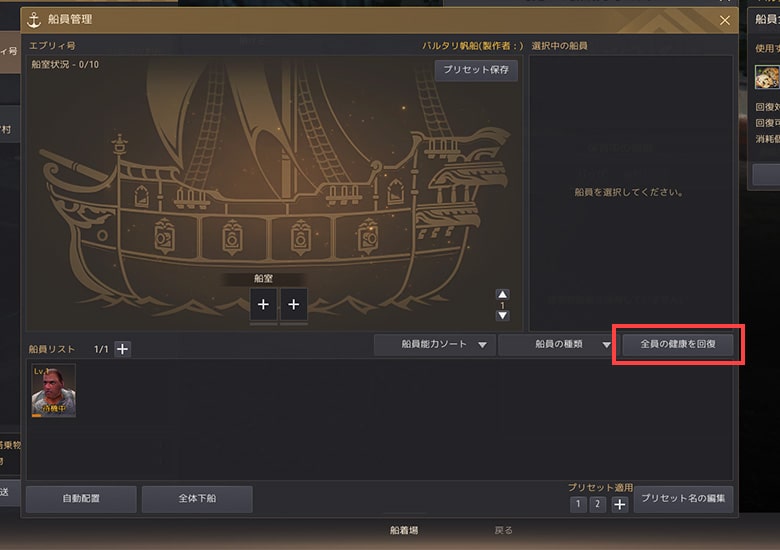Image resolution: width=780 pixels, height=550 pixels.
Task: Go to the lower cabin deck with down arrow
Action: 502,315
